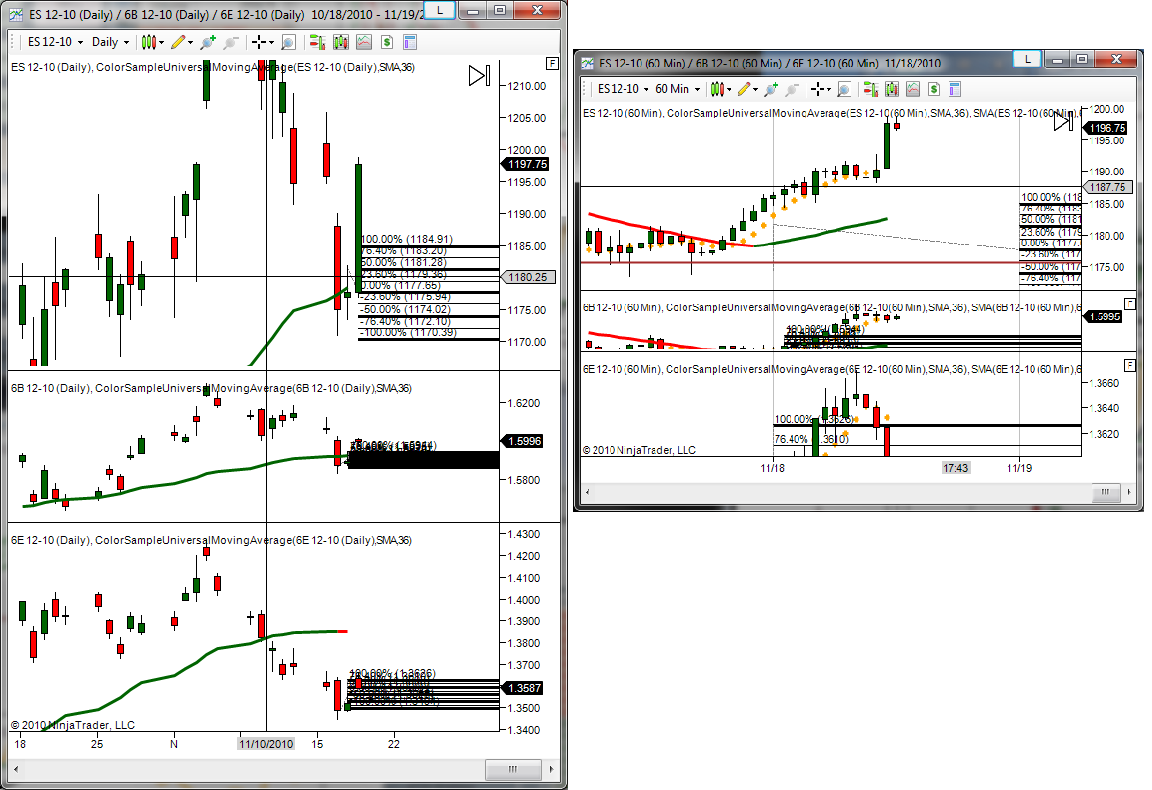Screen dimensions: 1152x790
Task: Open instrument selector ES 12-10 in Daily window
Action: (55, 42)
